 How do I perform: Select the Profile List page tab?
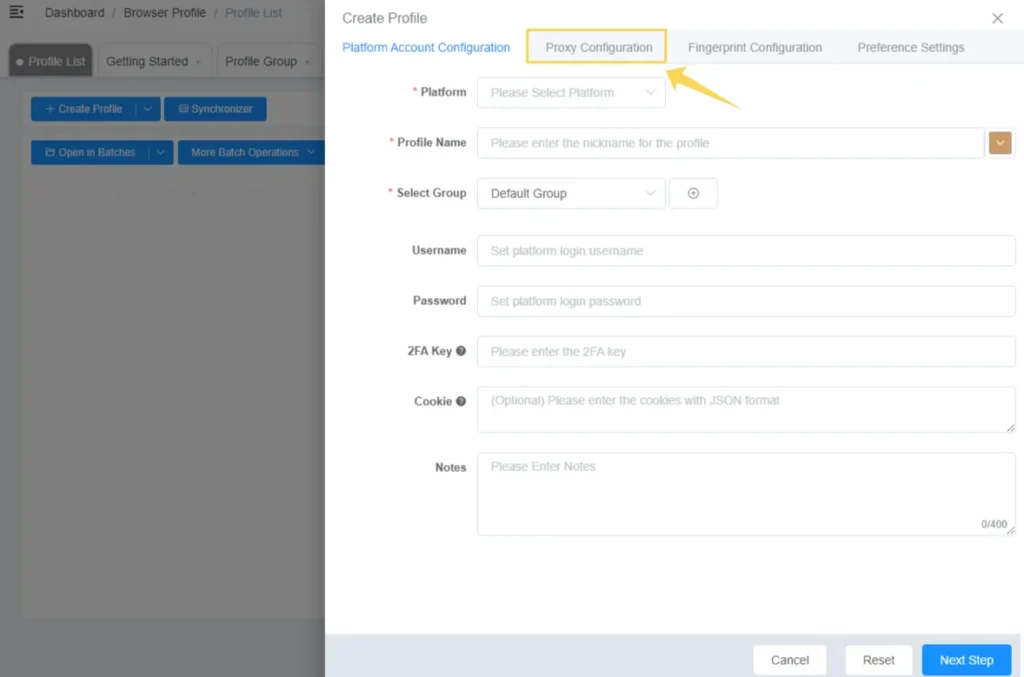51,61
